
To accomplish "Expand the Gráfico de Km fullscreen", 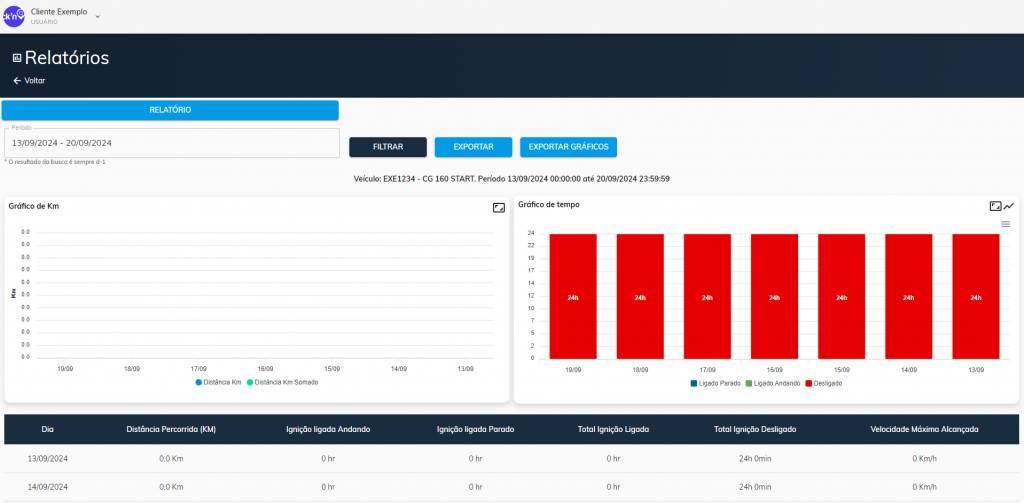I will pos(499,208).
